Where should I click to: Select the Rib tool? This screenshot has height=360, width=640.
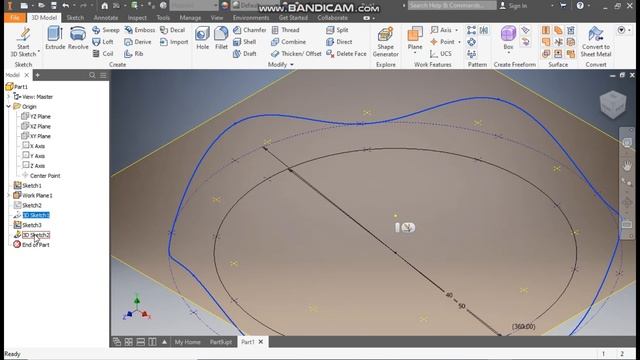pyautogui.click(x=134, y=54)
